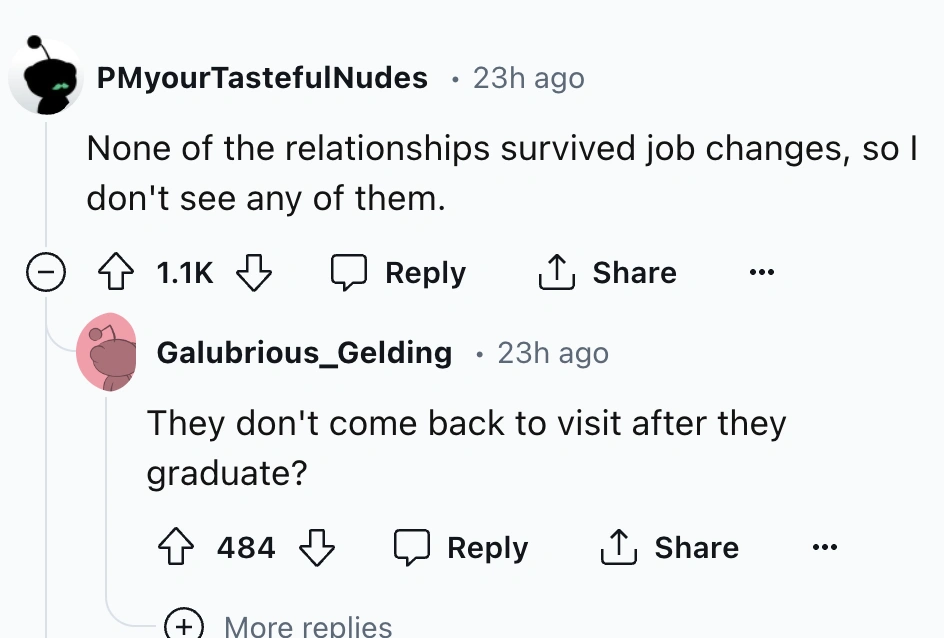Click the top comment's 23h ago timestamp
The width and height of the screenshot is (944, 638).
[x=528, y=78]
